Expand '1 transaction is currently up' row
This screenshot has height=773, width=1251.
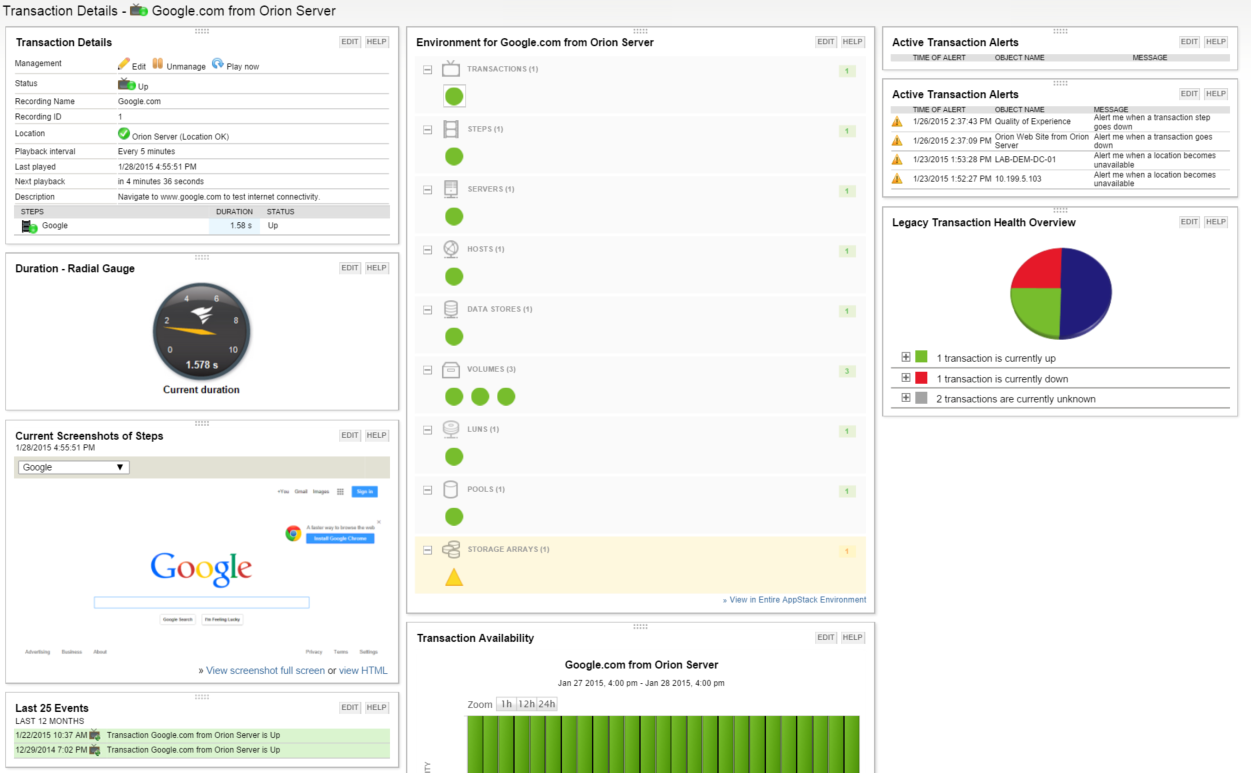[x=906, y=357]
